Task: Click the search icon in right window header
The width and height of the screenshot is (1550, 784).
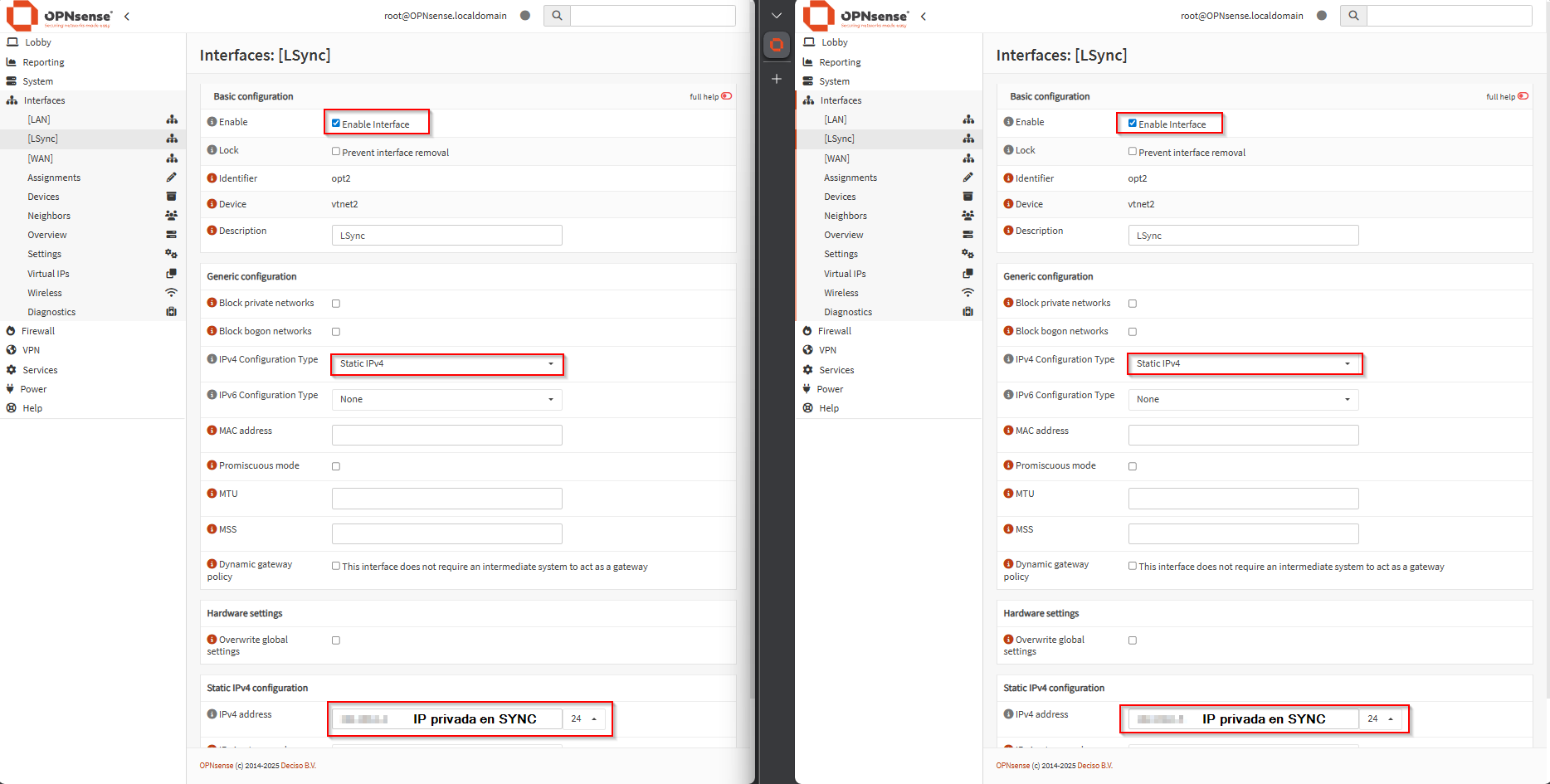Action: 1353,15
